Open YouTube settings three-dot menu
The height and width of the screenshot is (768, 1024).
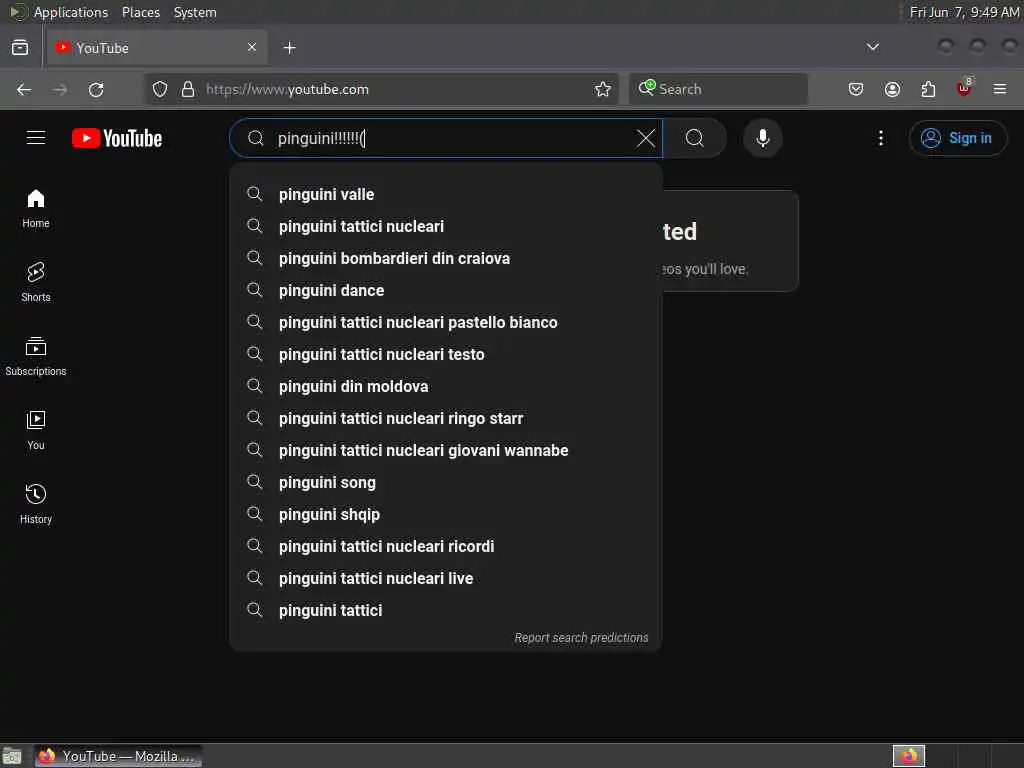(880, 138)
